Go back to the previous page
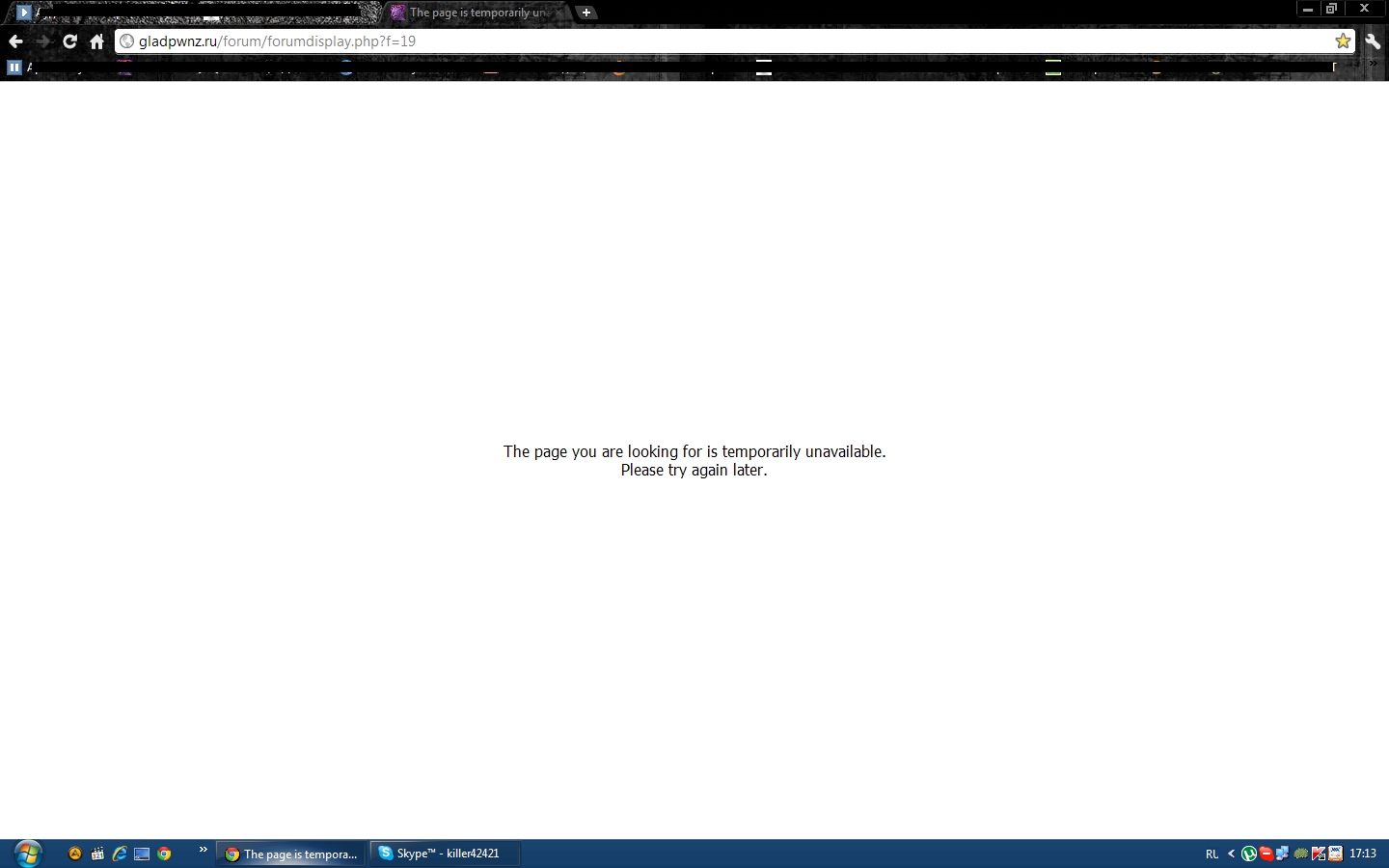1389x868 pixels. [15, 41]
